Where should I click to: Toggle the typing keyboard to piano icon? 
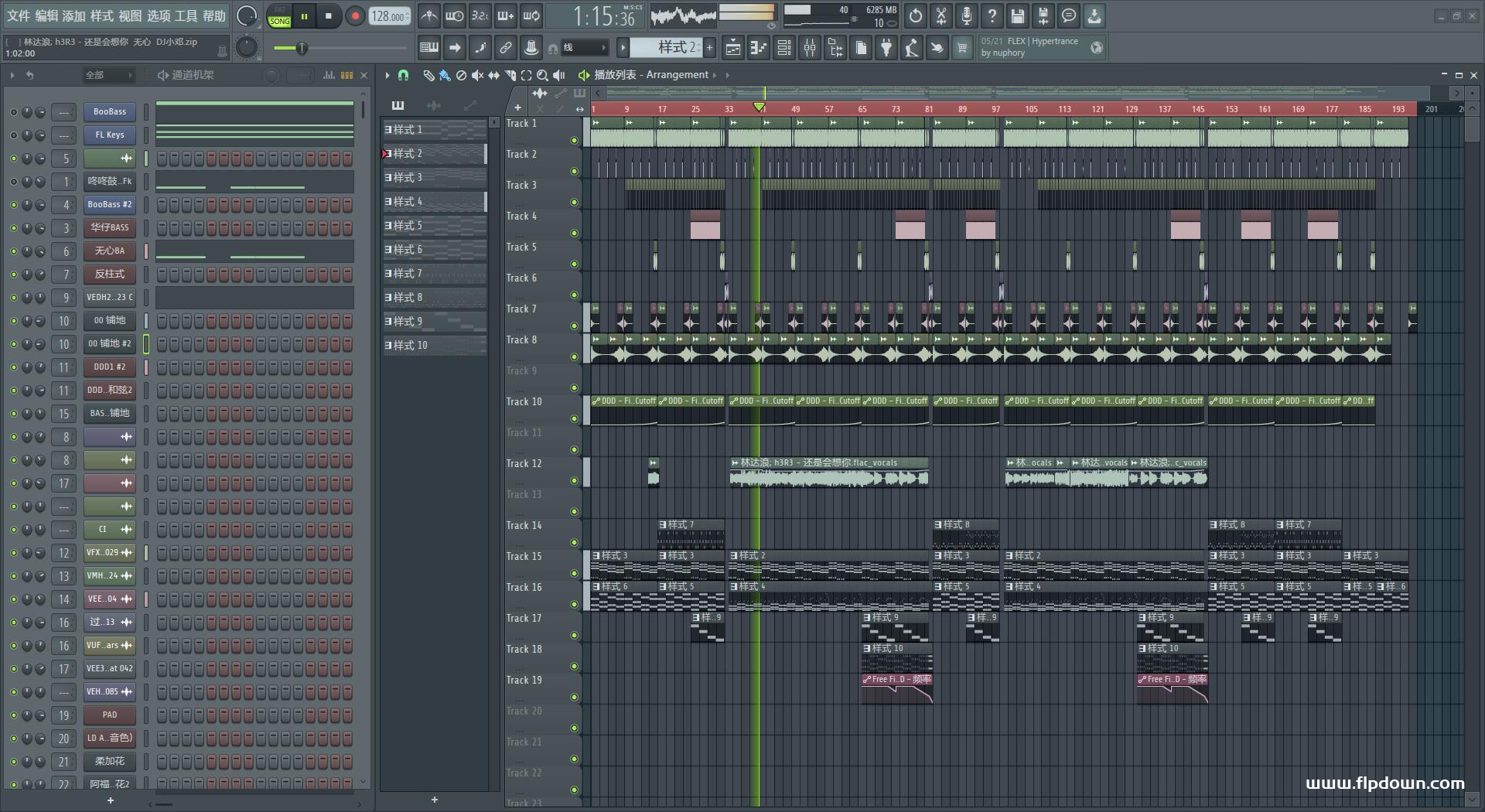(x=429, y=48)
